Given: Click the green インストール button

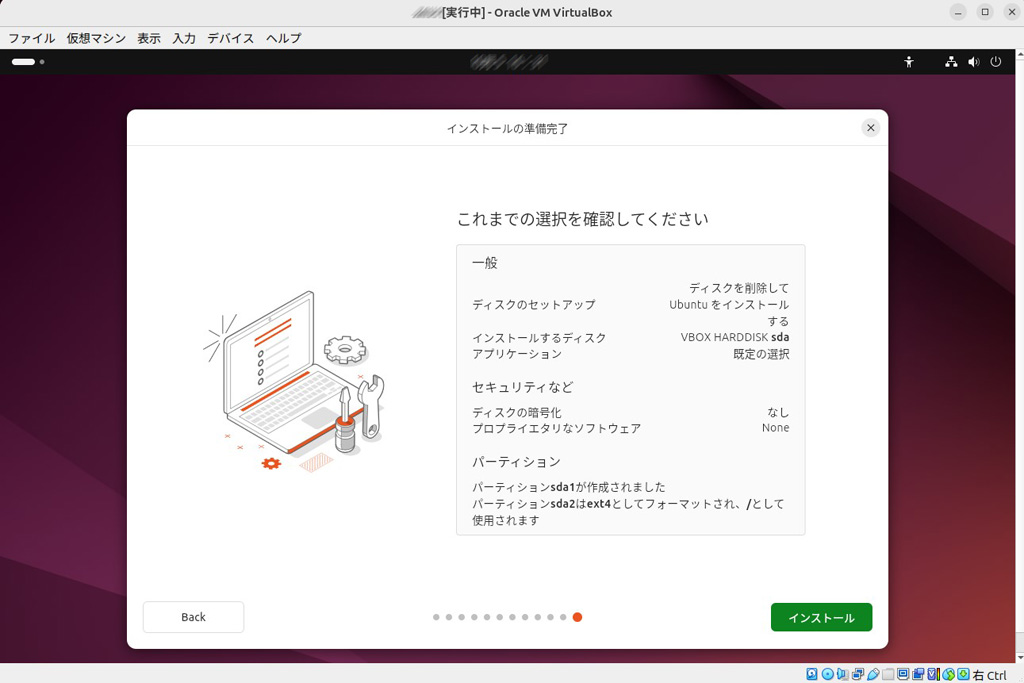Looking at the screenshot, I should click(x=821, y=617).
